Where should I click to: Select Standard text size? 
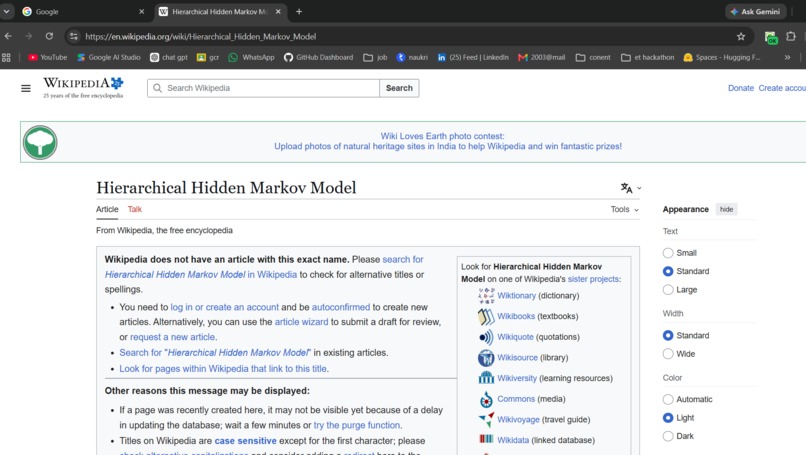tap(668, 271)
